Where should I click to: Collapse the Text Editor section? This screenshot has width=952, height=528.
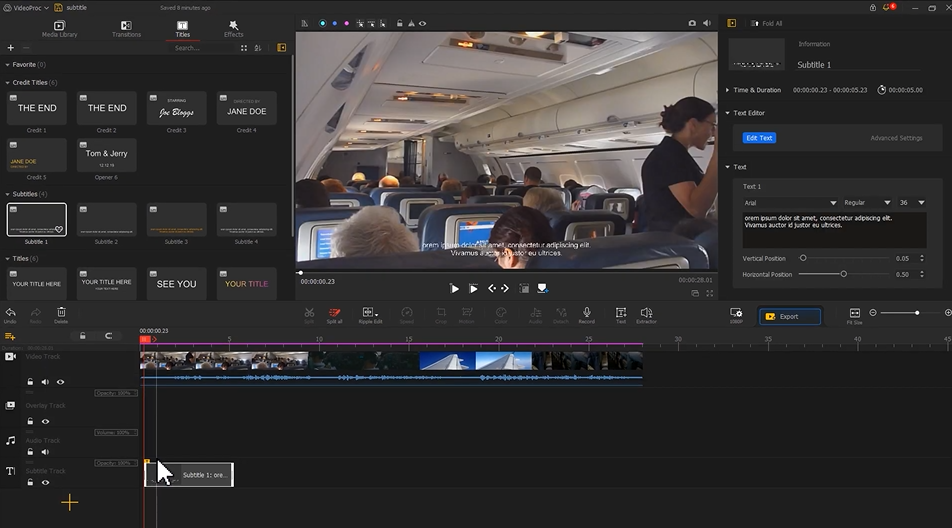(x=727, y=113)
